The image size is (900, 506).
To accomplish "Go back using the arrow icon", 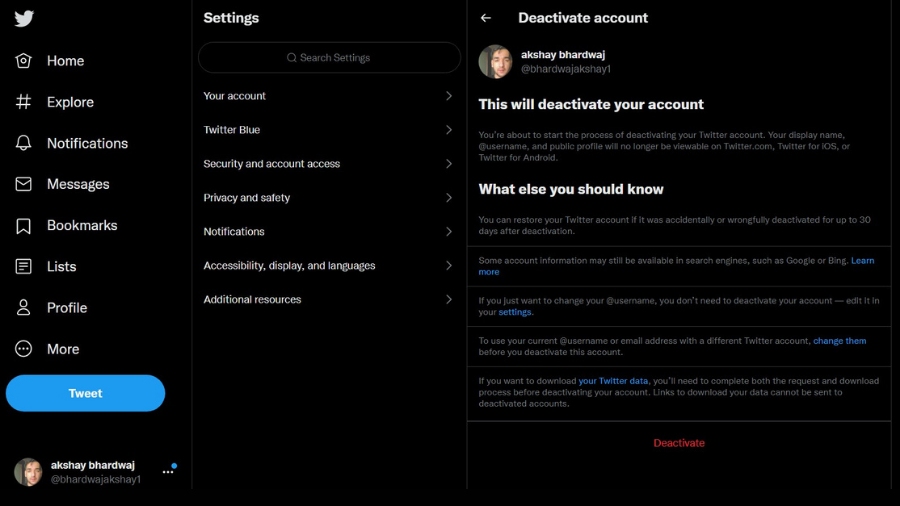I will [x=486, y=18].
